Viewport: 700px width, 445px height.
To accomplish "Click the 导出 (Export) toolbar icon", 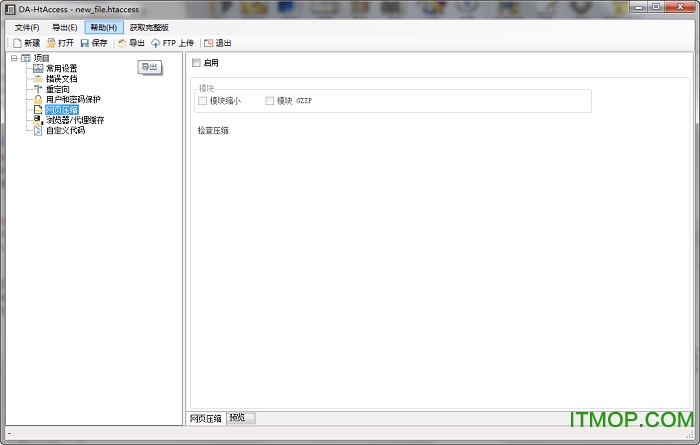I will 121,43.
